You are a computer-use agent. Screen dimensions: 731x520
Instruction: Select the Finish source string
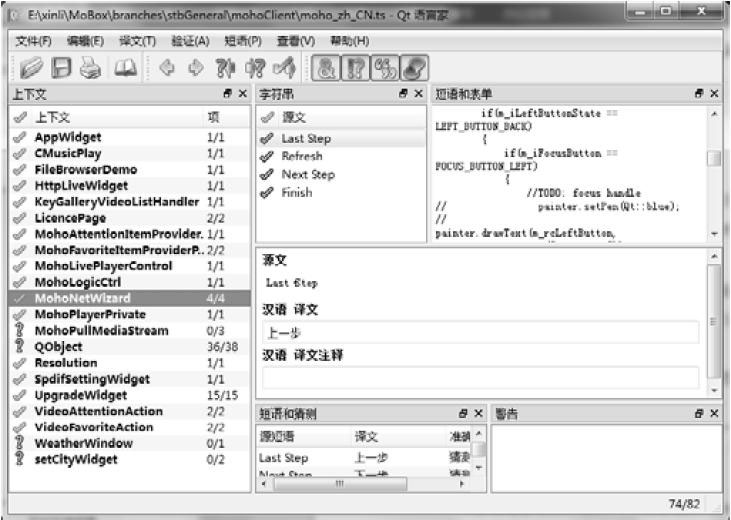(x=341, y=192)
